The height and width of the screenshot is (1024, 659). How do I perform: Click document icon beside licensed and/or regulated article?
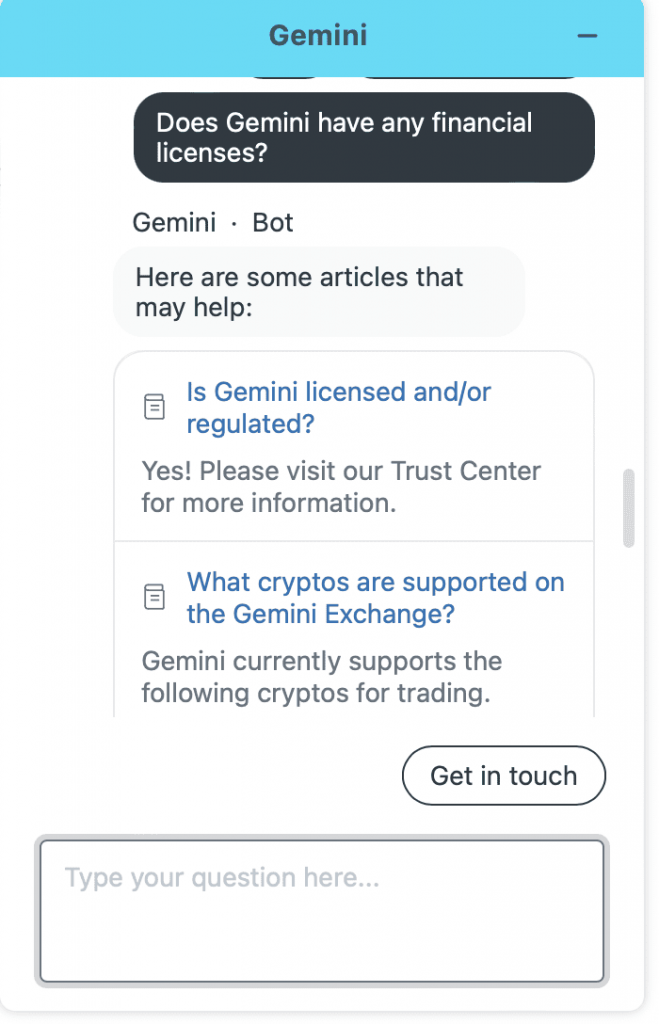(154, 406)
